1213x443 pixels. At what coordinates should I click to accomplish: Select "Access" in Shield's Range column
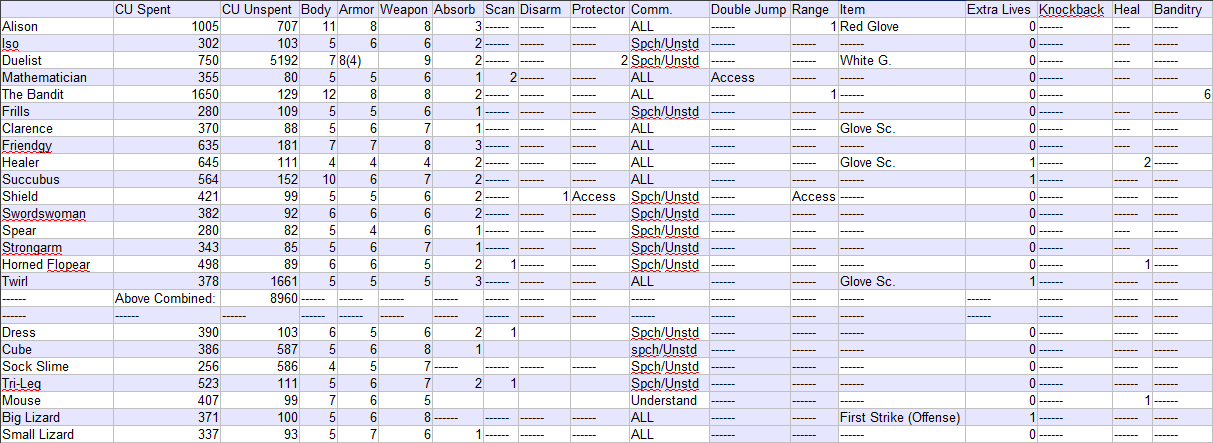click(813, 196)
